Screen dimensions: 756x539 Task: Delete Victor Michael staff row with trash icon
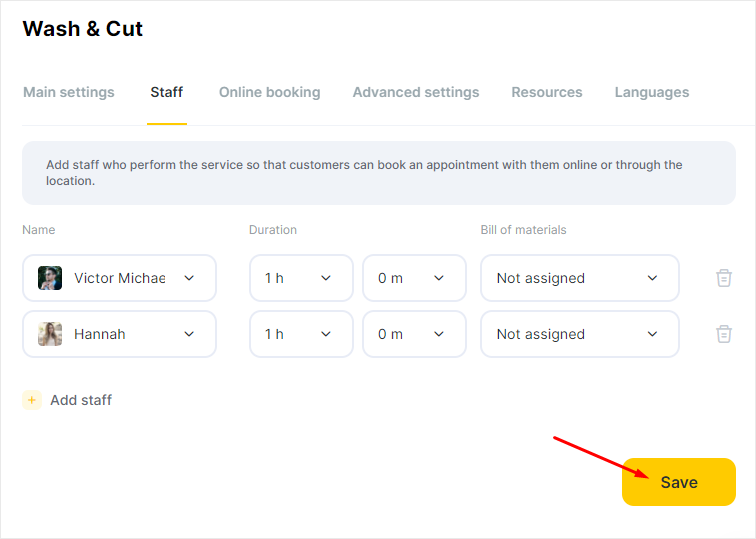pos(724,278)
